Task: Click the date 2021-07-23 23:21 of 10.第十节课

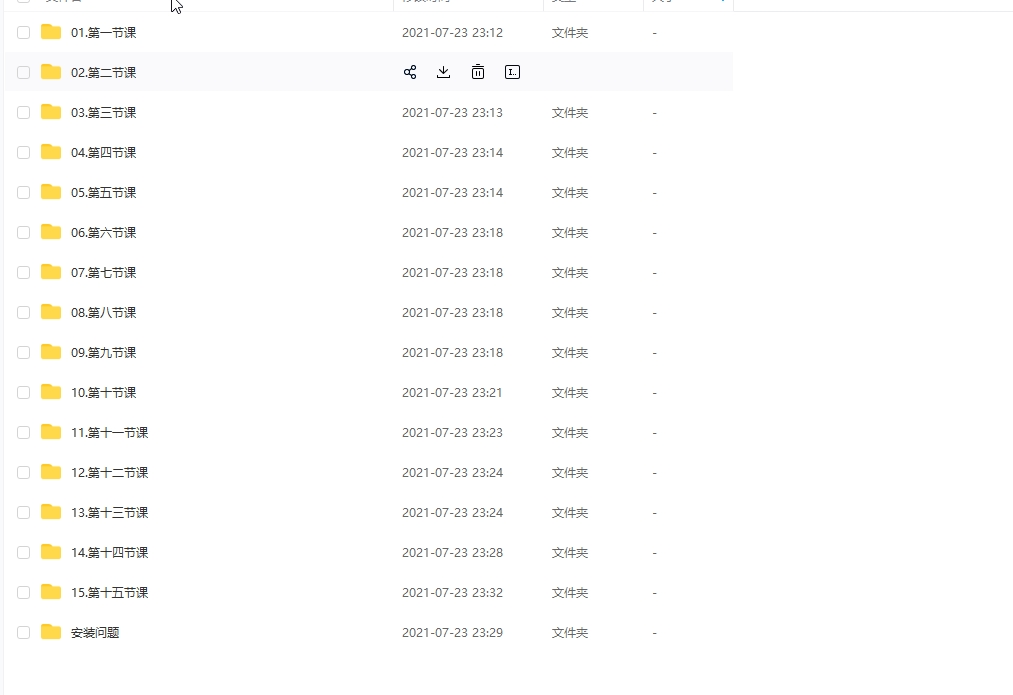Action: click(x=452, y=393)
